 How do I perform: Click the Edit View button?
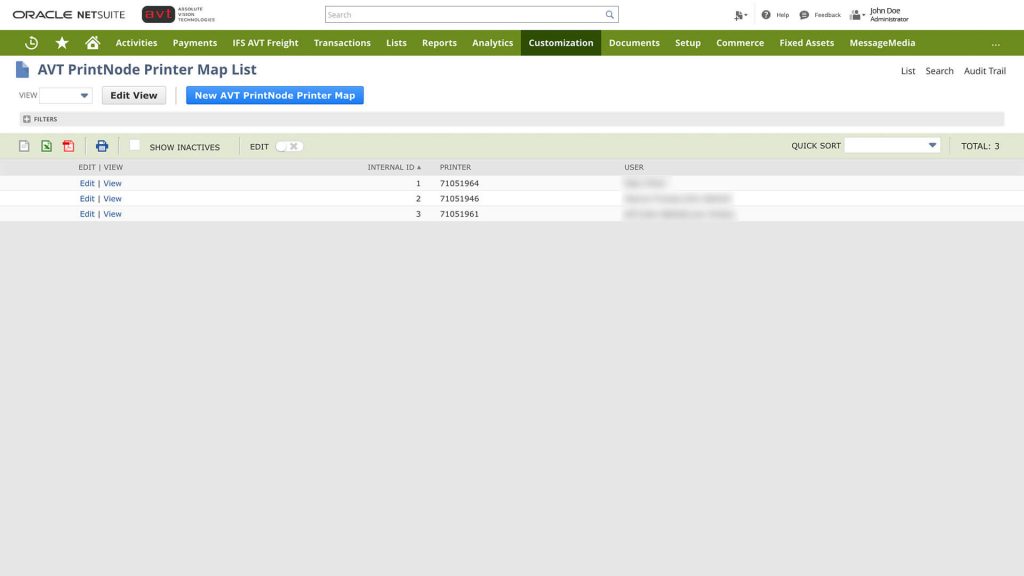pos(134,95)
